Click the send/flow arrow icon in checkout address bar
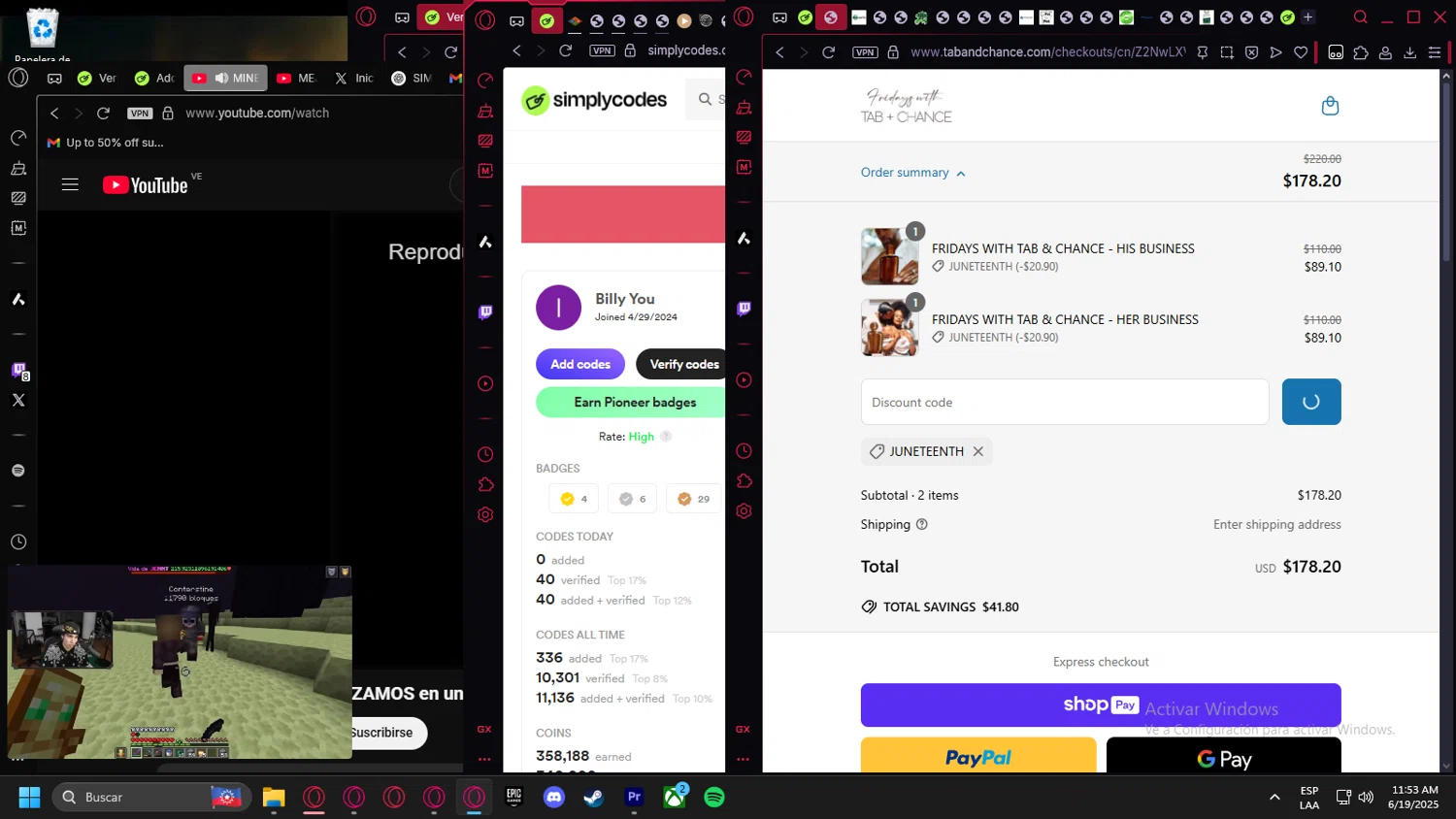The image size is (1456, 819). coord(1275,52)
